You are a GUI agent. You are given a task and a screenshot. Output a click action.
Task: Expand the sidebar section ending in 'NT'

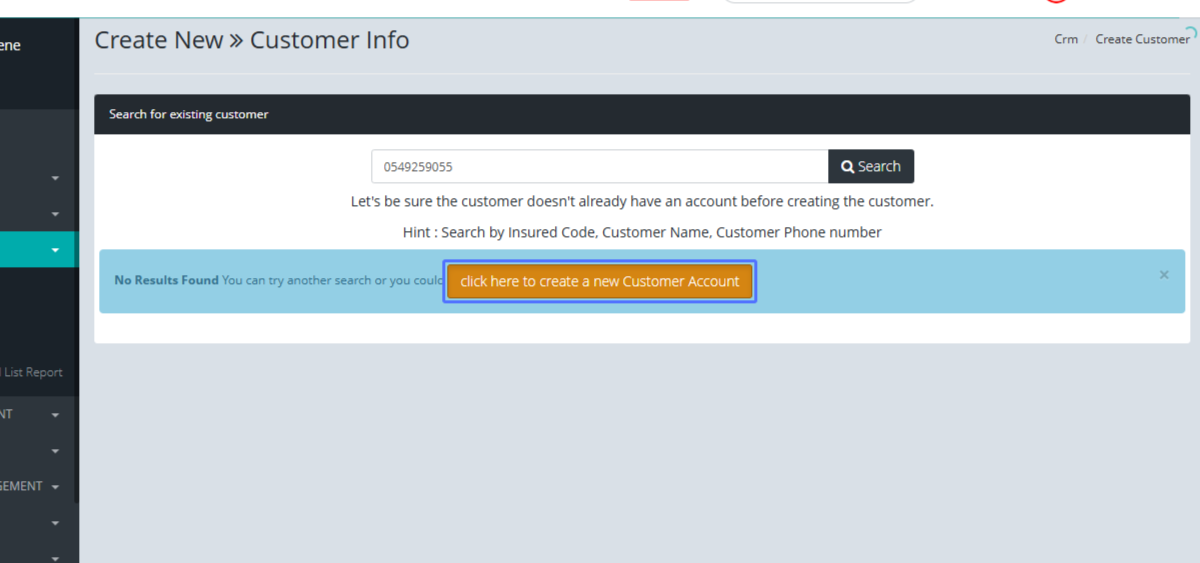[55, 414]
